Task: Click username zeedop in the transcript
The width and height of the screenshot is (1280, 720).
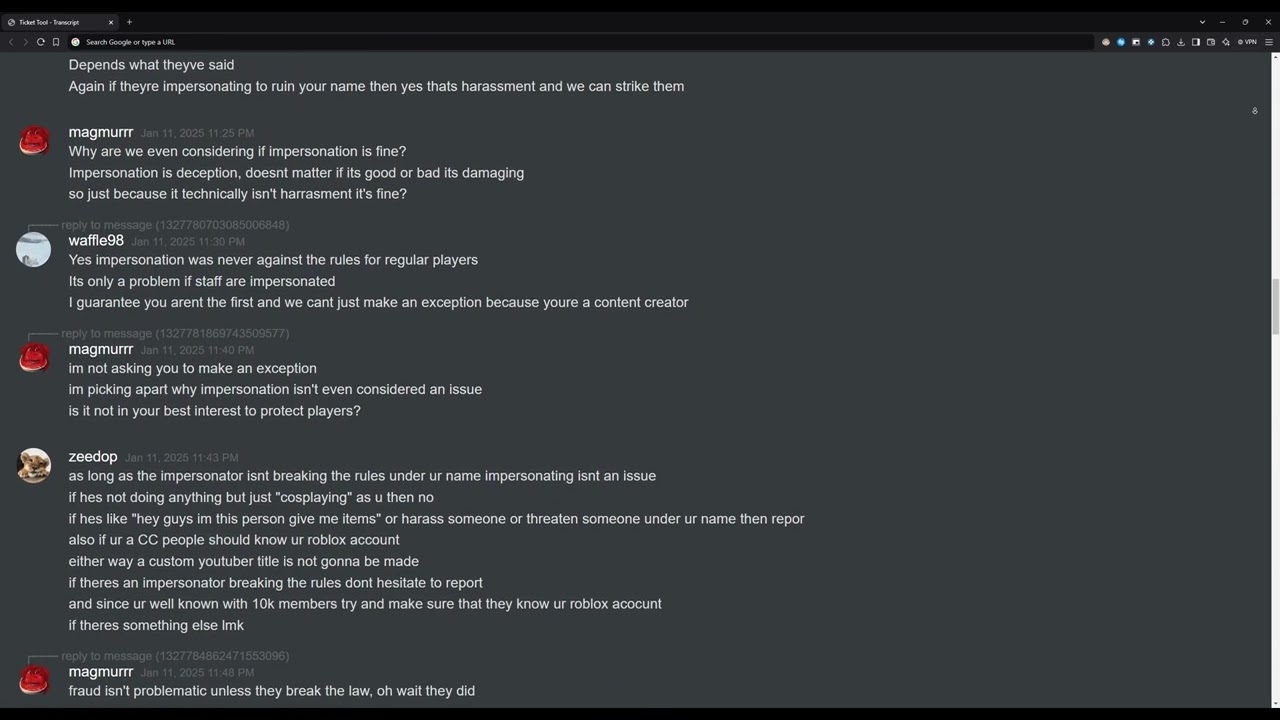Action: pyautogui.click(x=93, y=457)
